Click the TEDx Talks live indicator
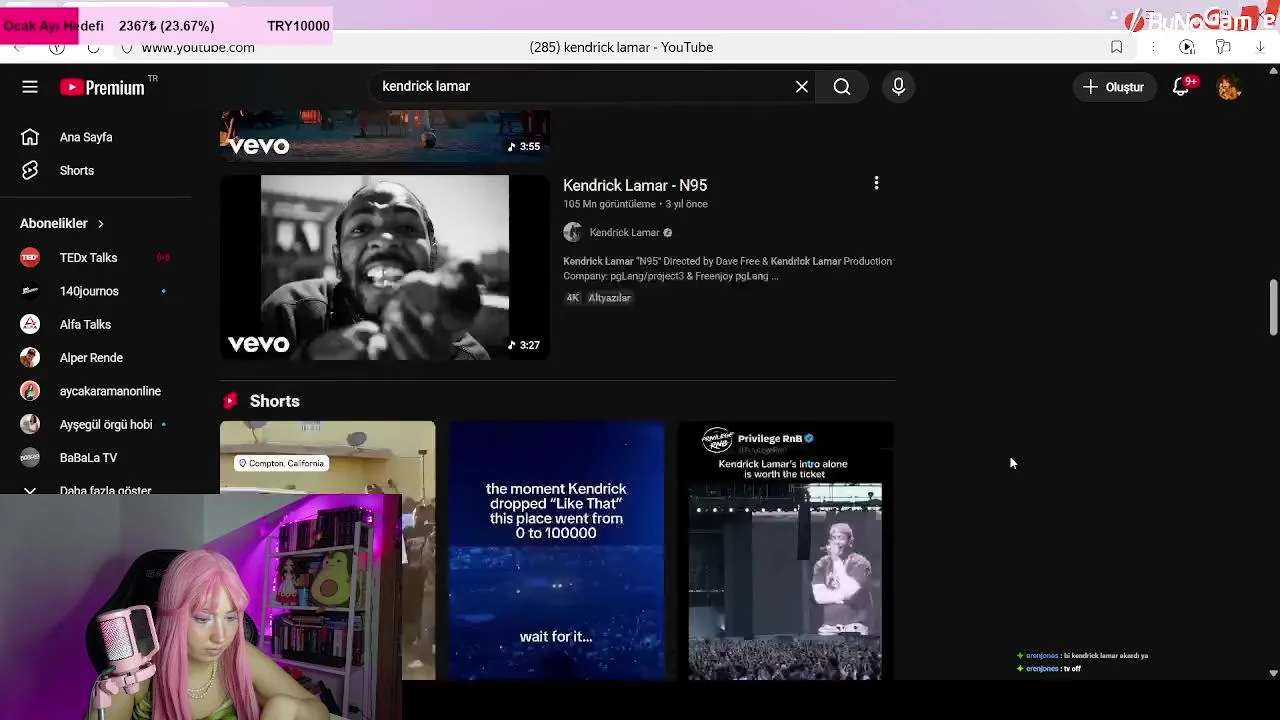Screen dimensions: 1280x720 [x=163, y=258]
